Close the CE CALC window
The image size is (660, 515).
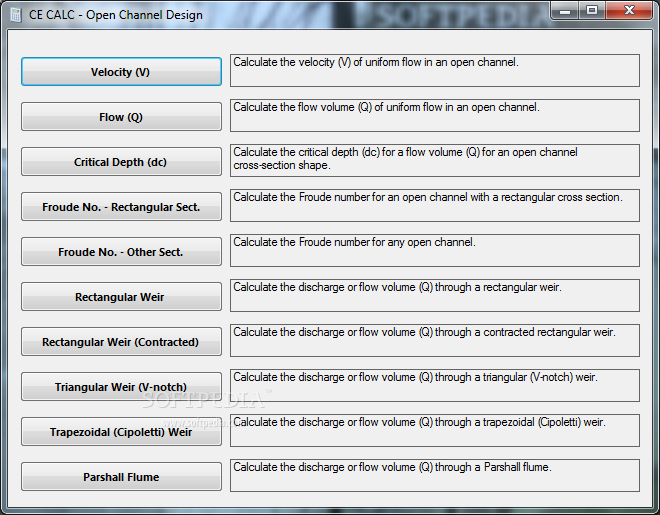pos(629,11)
